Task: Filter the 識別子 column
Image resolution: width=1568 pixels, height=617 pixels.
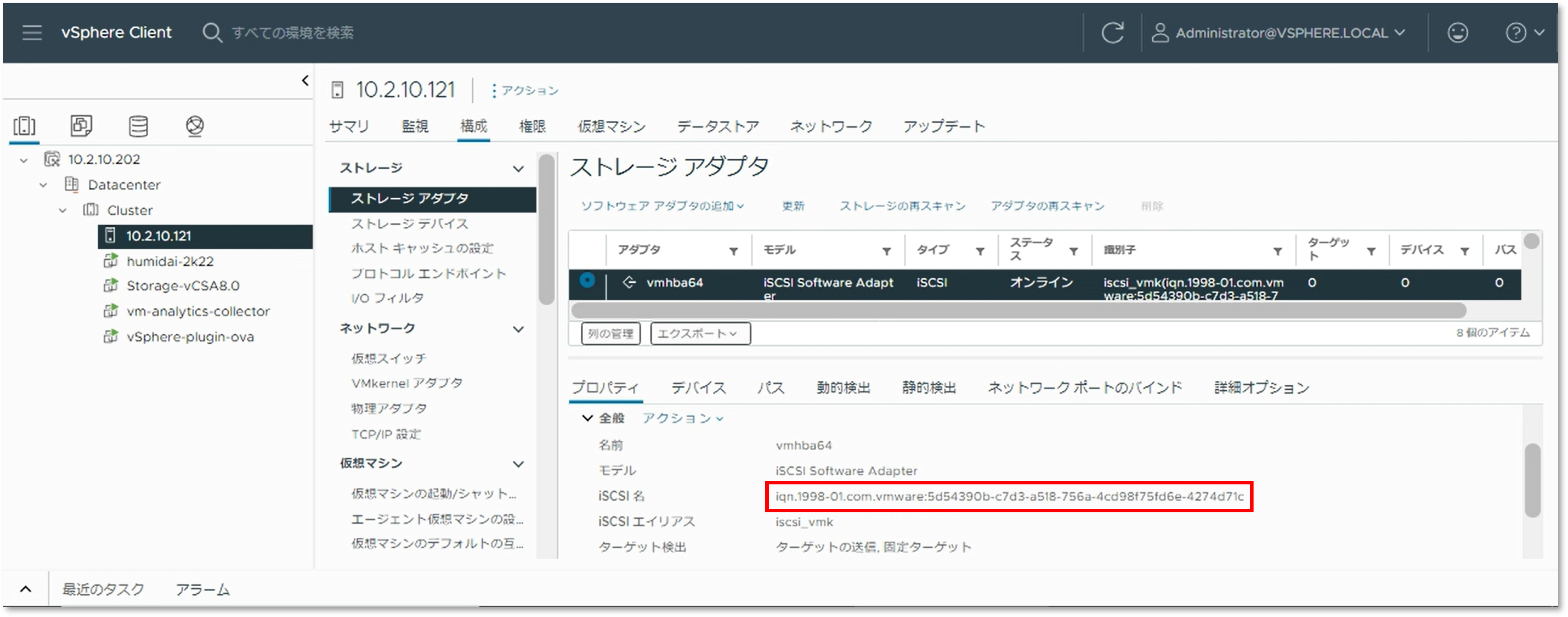Action: click(1278, 251)
